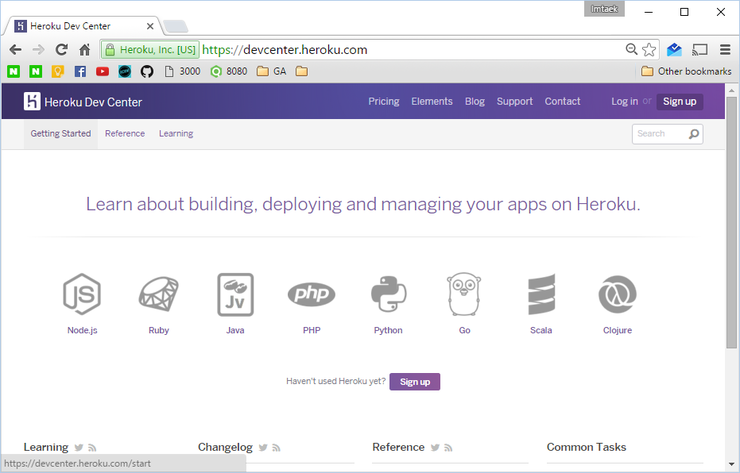The width and height of the screenshot is (740, 473).
Task: Click the search magnifier icon in site search
Action: (694, 134)
